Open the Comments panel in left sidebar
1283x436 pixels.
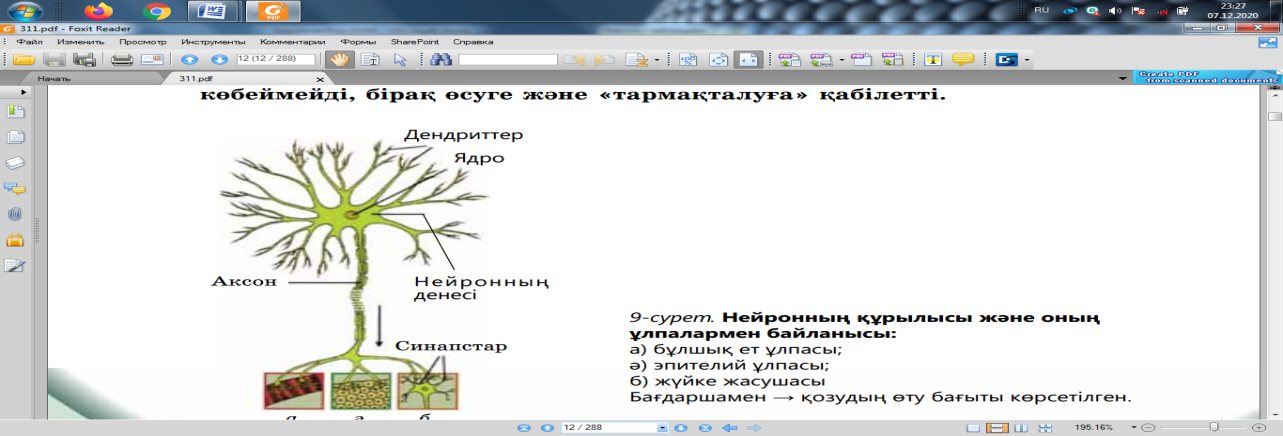15,188
